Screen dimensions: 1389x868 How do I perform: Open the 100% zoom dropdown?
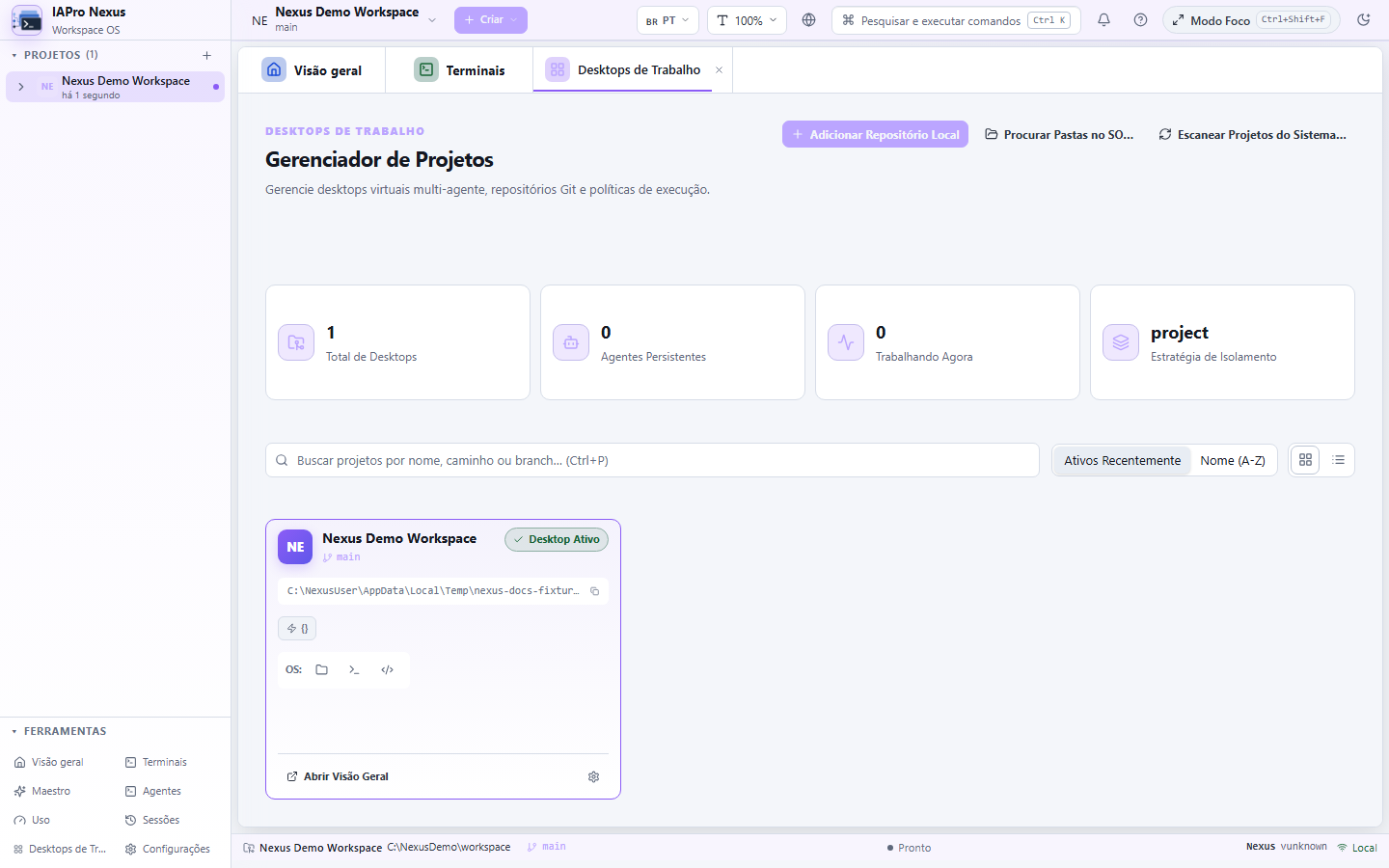tap(747, 20)
